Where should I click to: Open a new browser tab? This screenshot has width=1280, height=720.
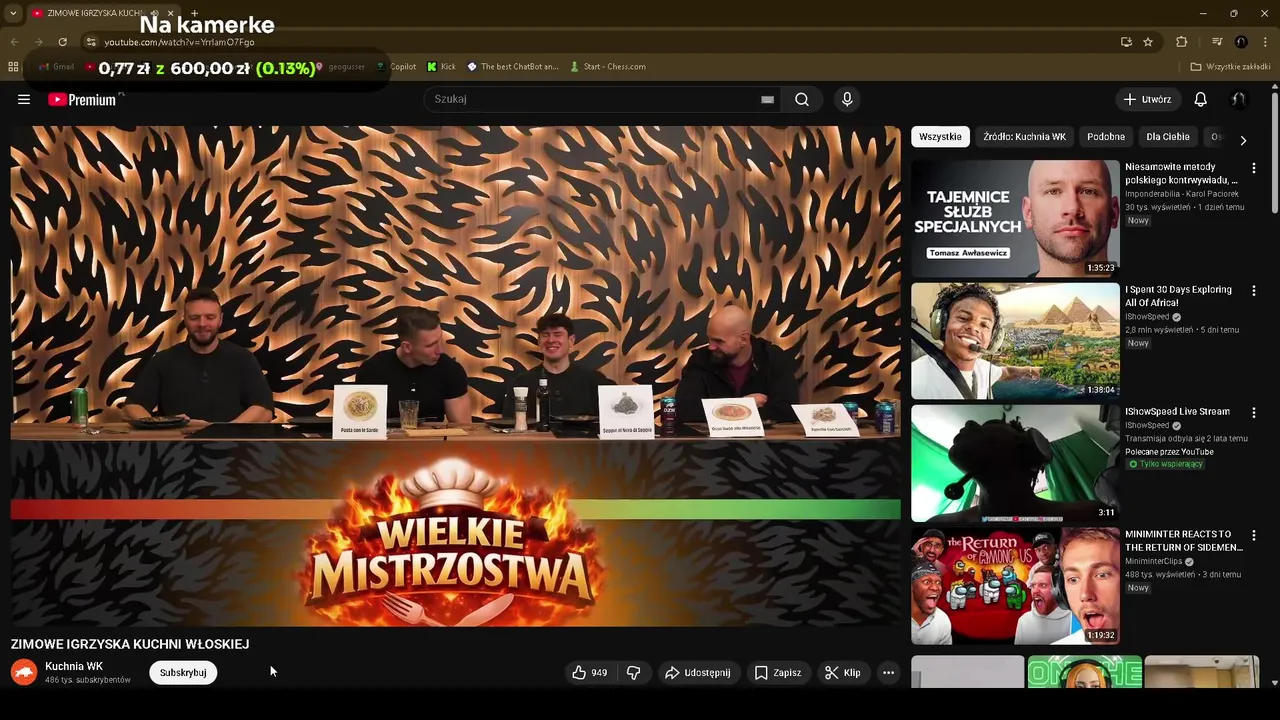(194, 13)
